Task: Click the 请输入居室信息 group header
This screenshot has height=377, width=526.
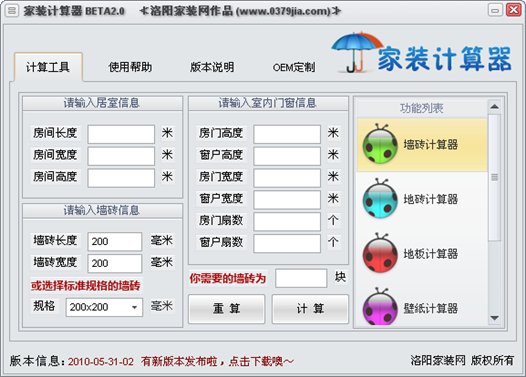Action: (102, 103)
